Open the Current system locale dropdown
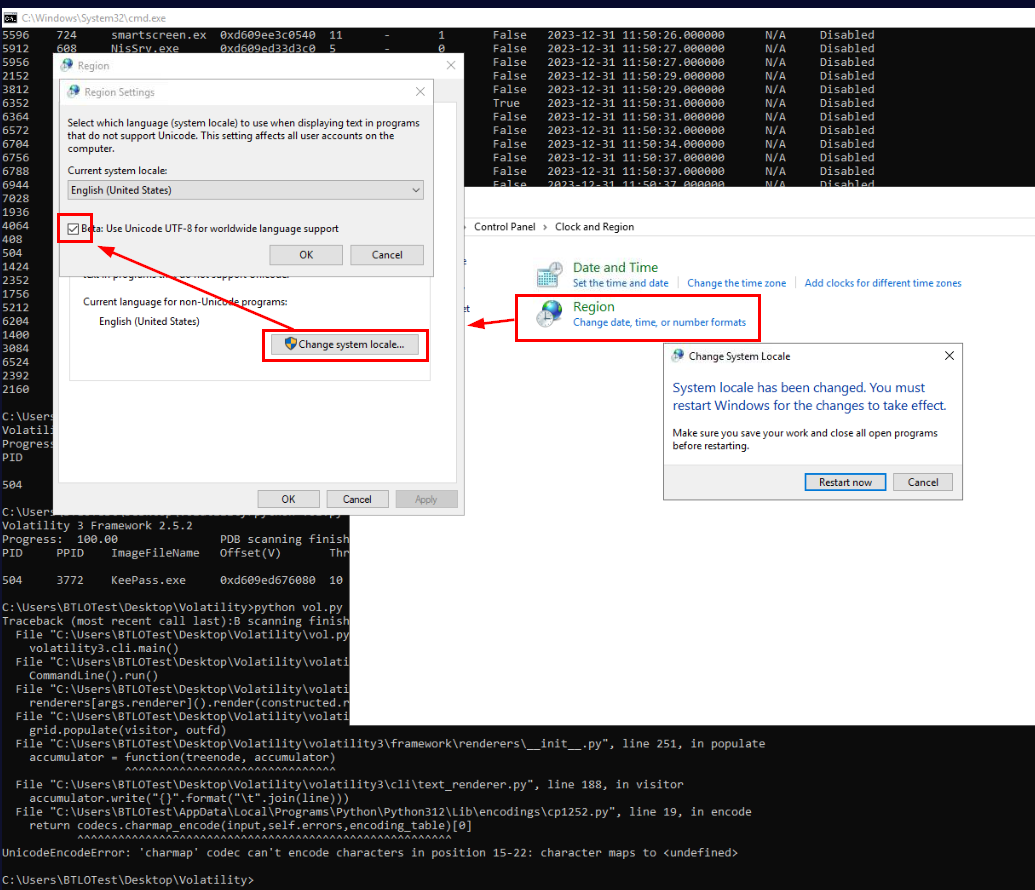1035x890 pixels. click(246, 190)
